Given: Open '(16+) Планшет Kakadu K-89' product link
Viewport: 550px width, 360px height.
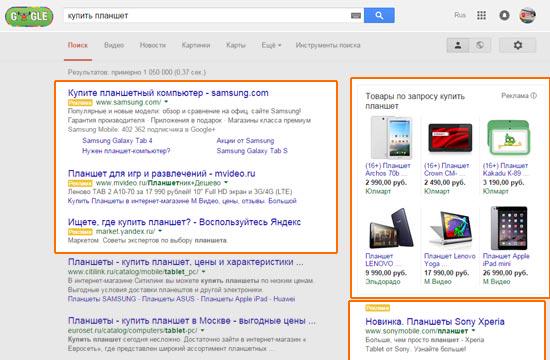Looking at the screenshot, I should point(505,169).
